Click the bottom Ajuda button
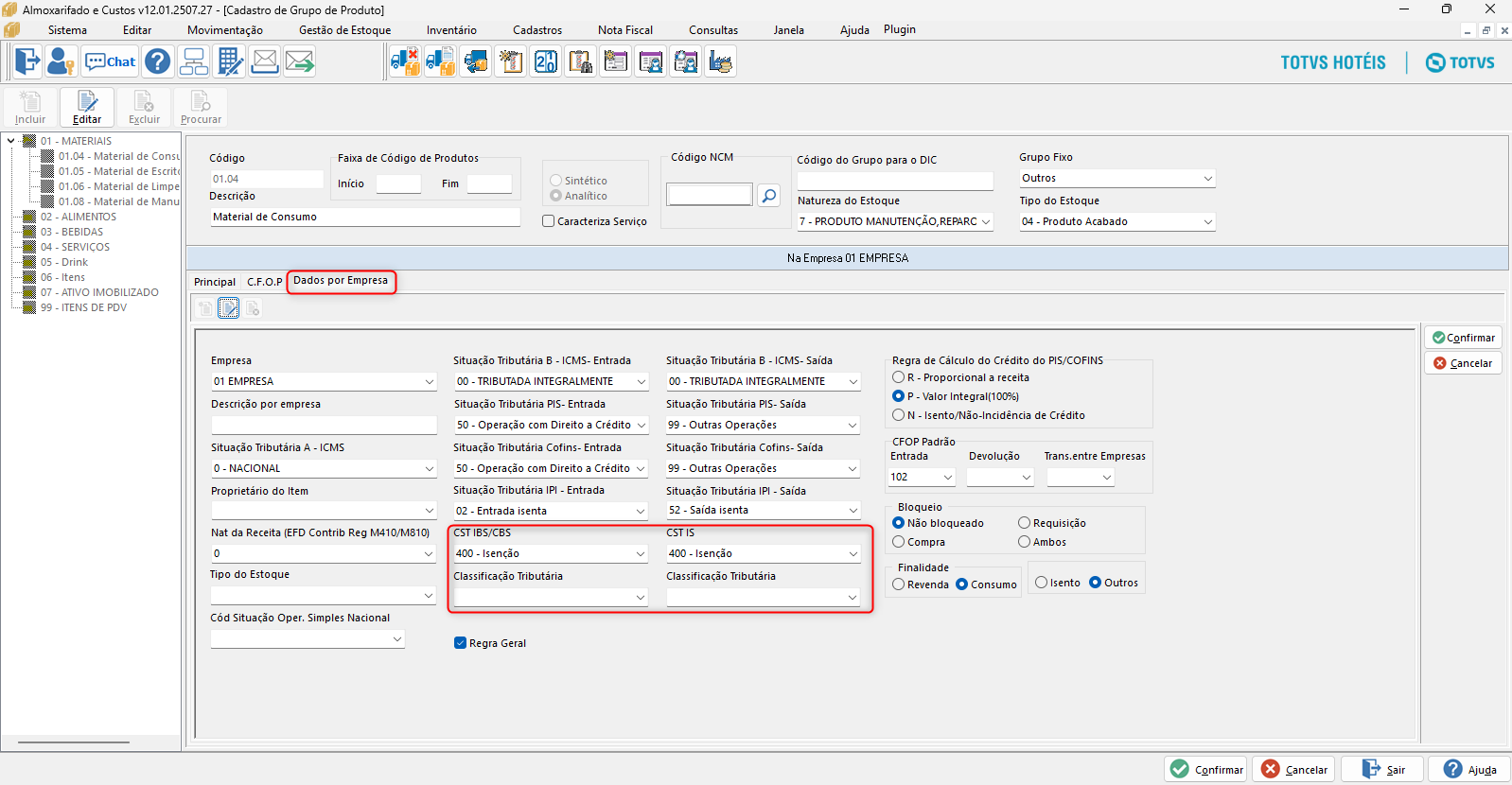The image size is (1512, 785). click(x=1469, y=769)
